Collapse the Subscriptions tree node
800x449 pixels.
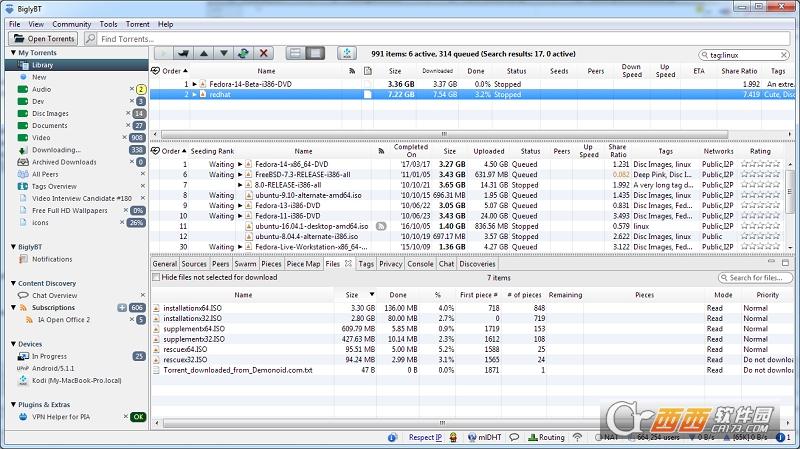click(13, 307)
